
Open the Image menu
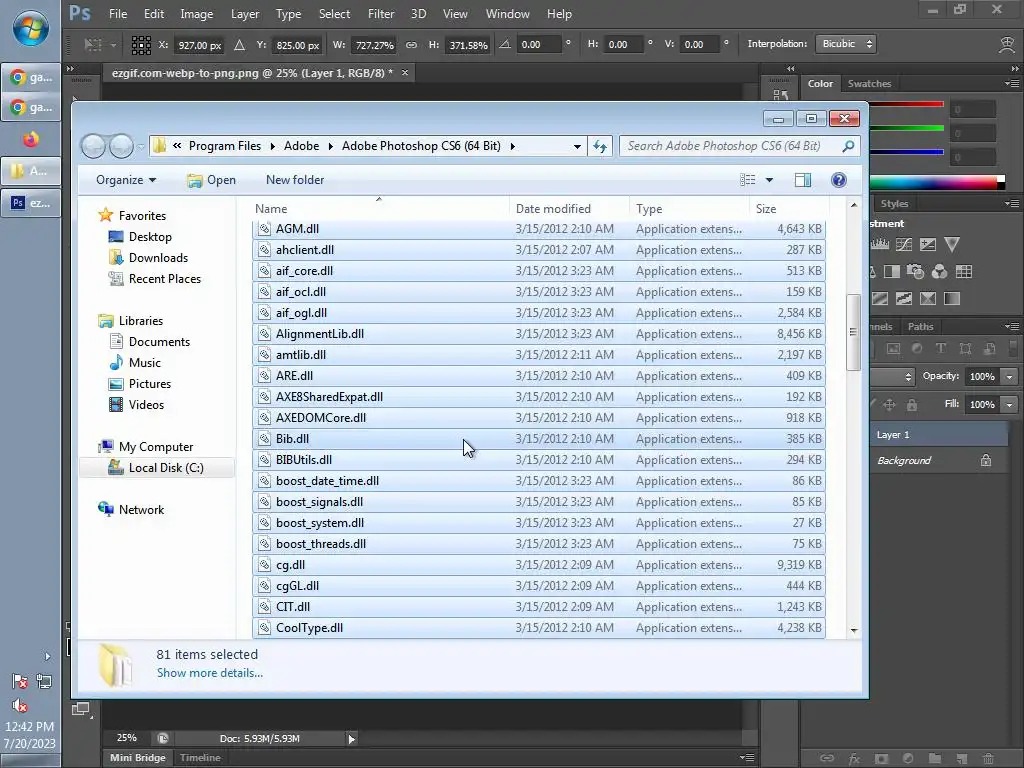(x=197, y=14)
